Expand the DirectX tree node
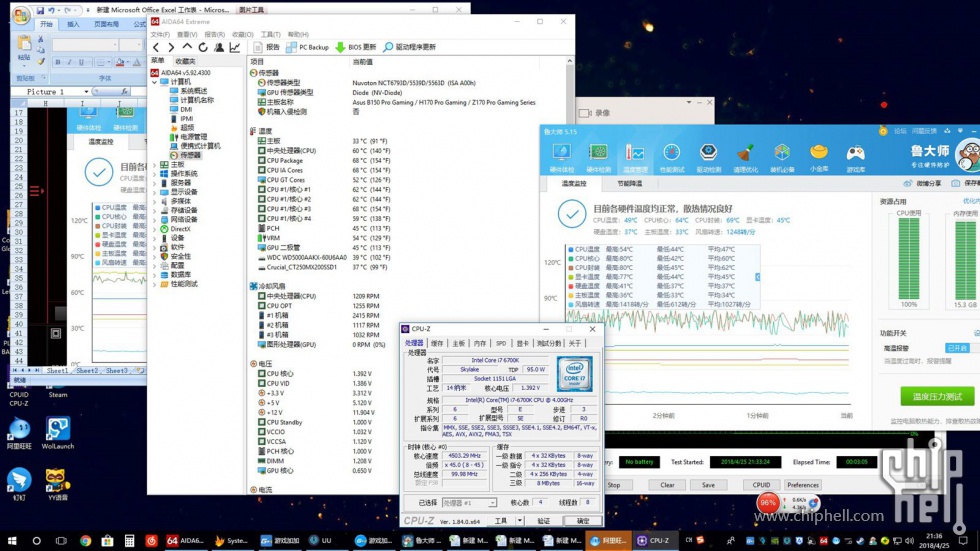Screen dimensions: 980x551 (154, 229)
